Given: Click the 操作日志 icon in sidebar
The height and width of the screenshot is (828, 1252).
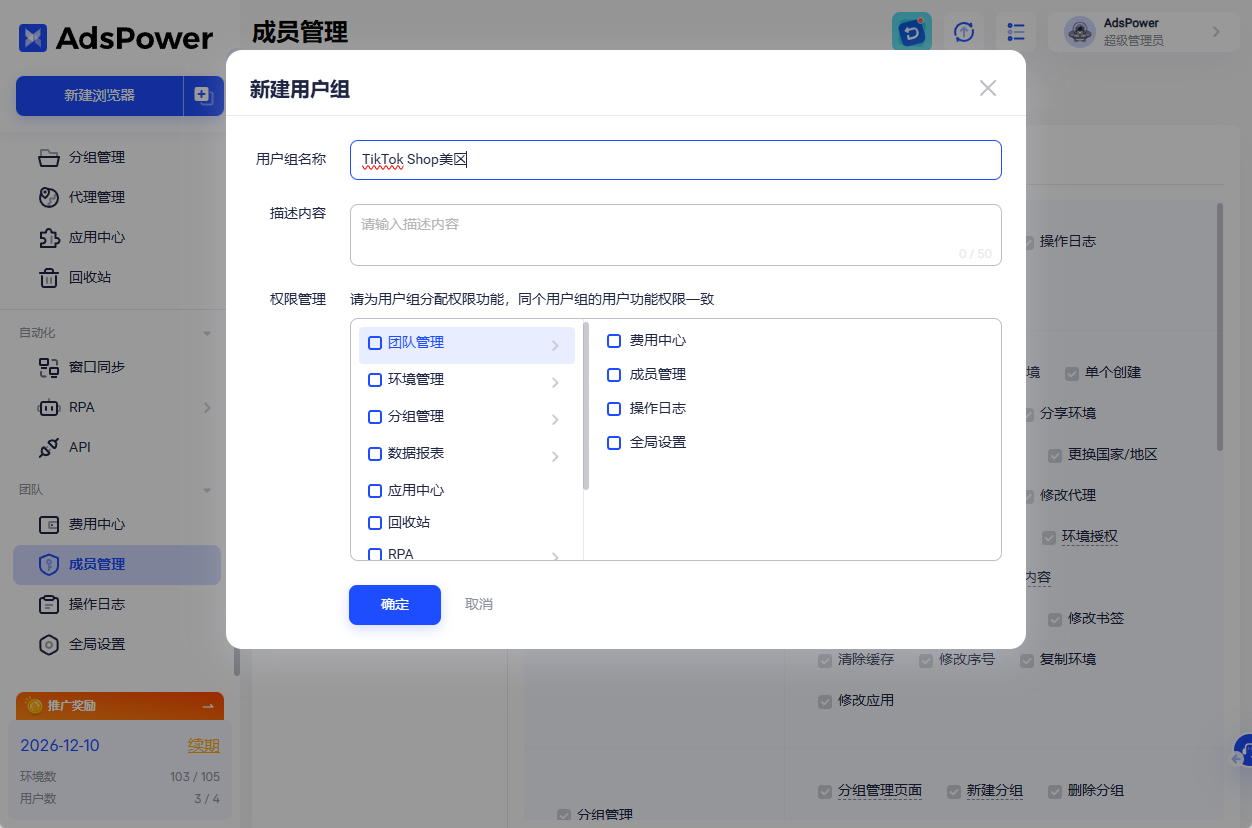Looking at the screenshot, I should 49,604.
